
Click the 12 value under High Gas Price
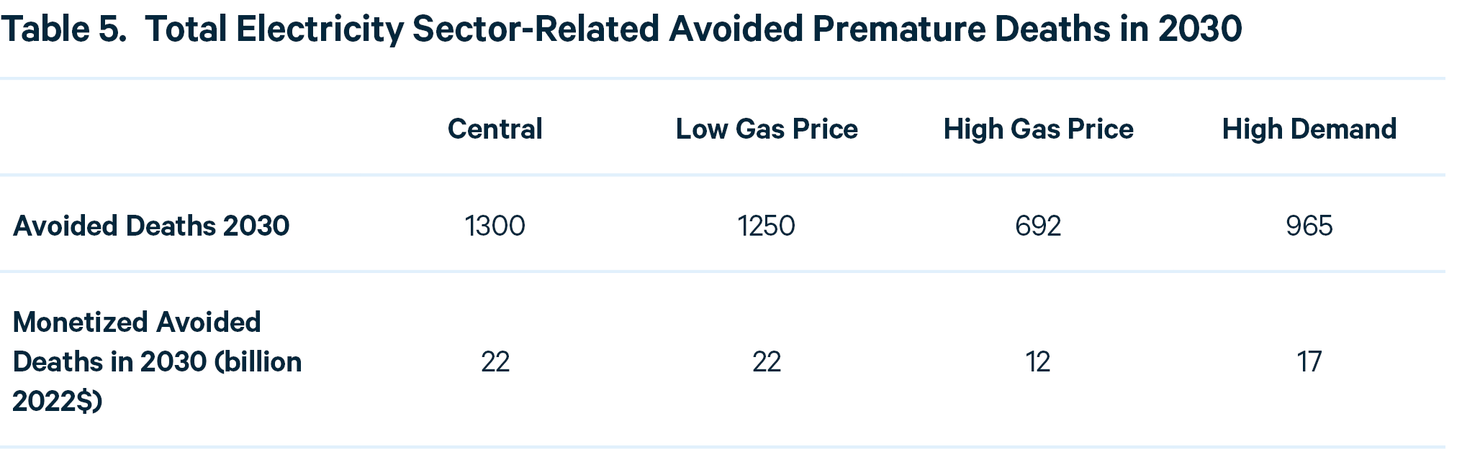(1038, 361)
